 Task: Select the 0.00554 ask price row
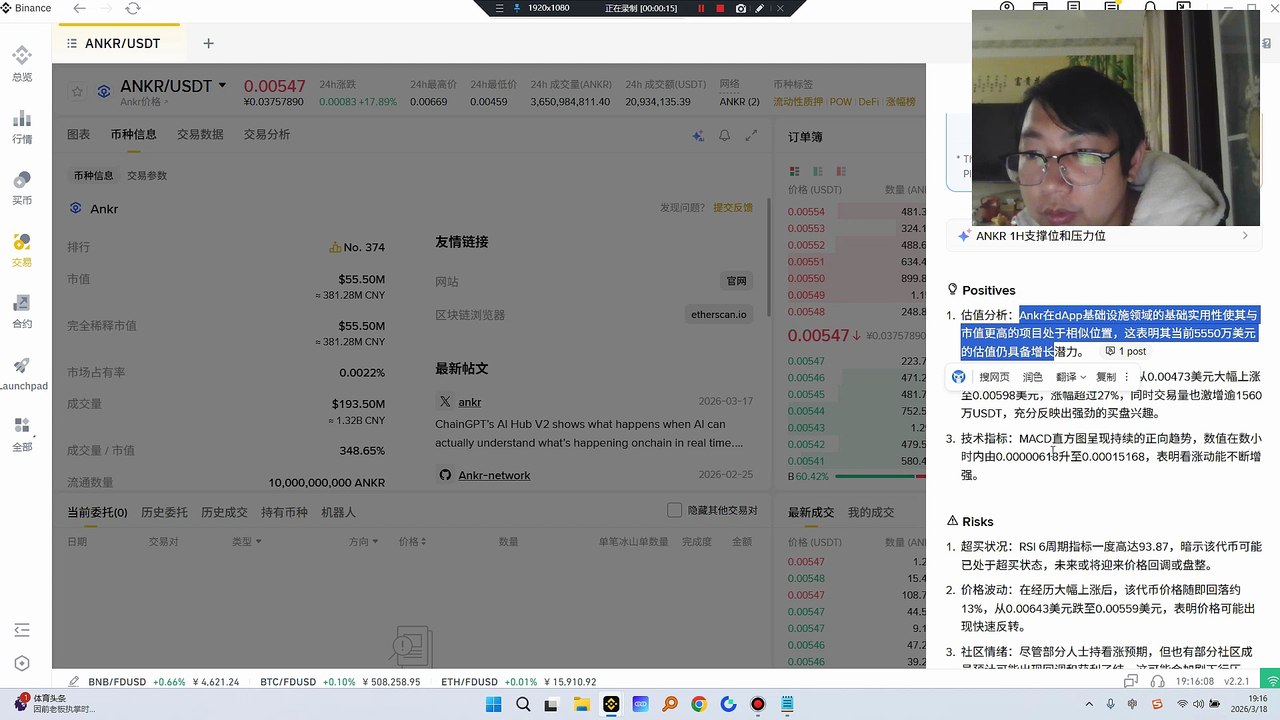[x=857, y=212]
